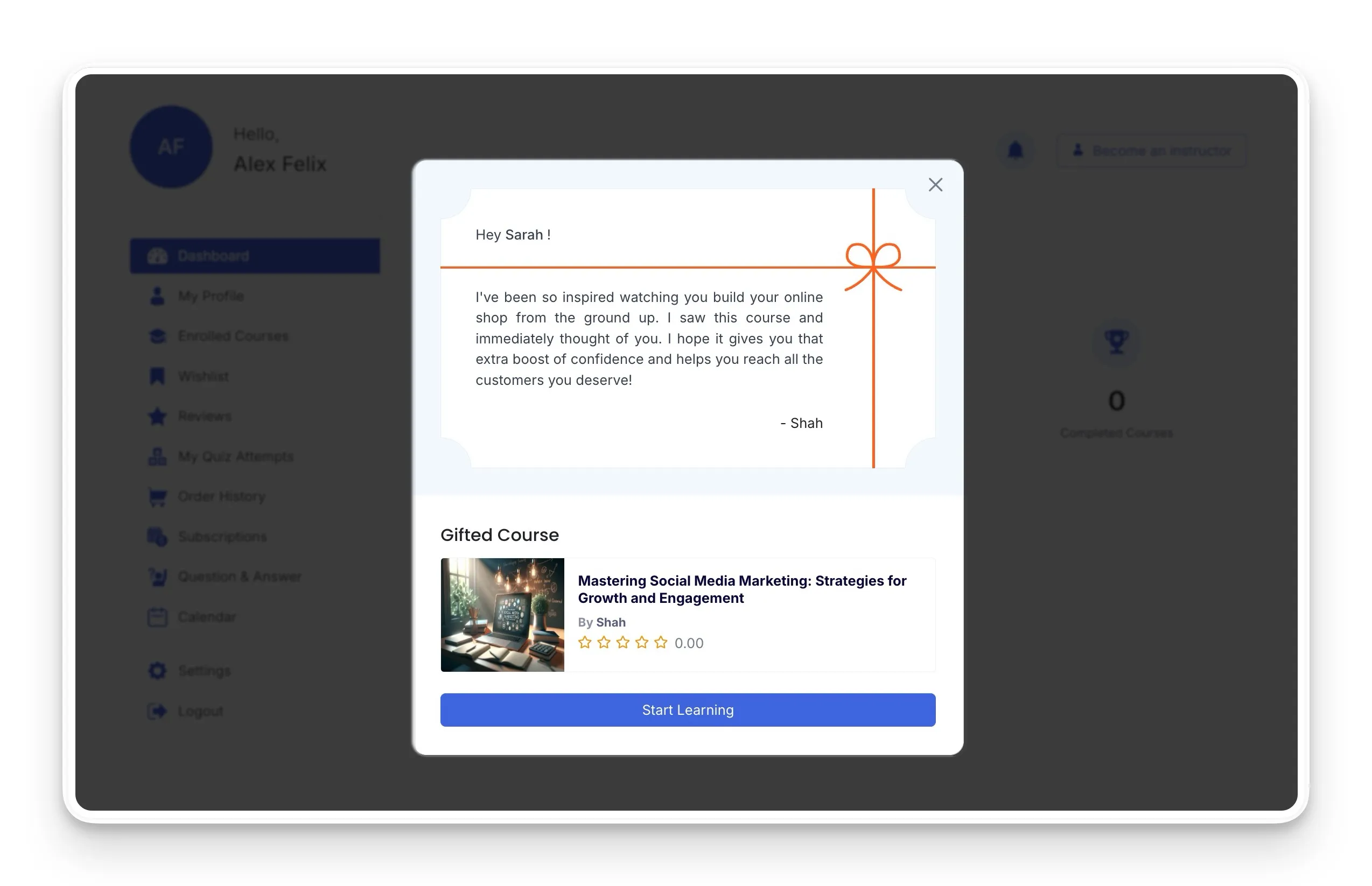Click the Subscriptions icon
Image resolution: width=1372 pixels, height=886 pixels.
[157, 536]
